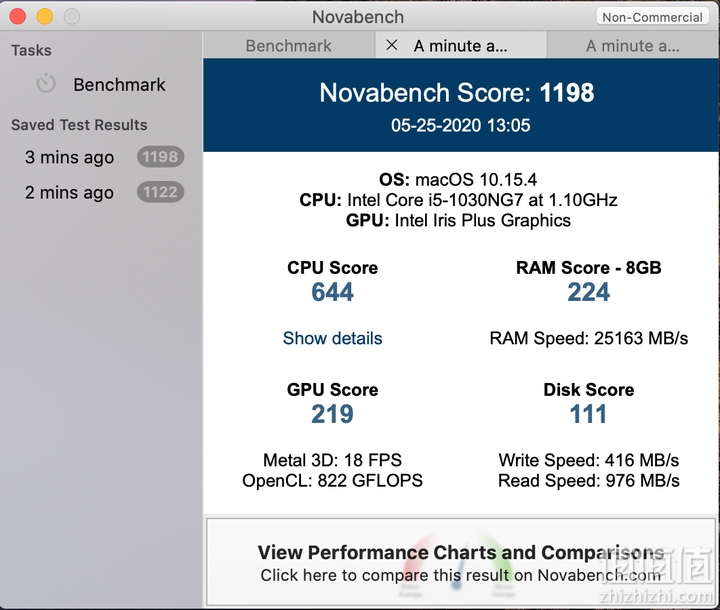Click the yellow minimize window button
This screenshot has height=610, width=720.
pyautogui.click(x=45, y=17)
